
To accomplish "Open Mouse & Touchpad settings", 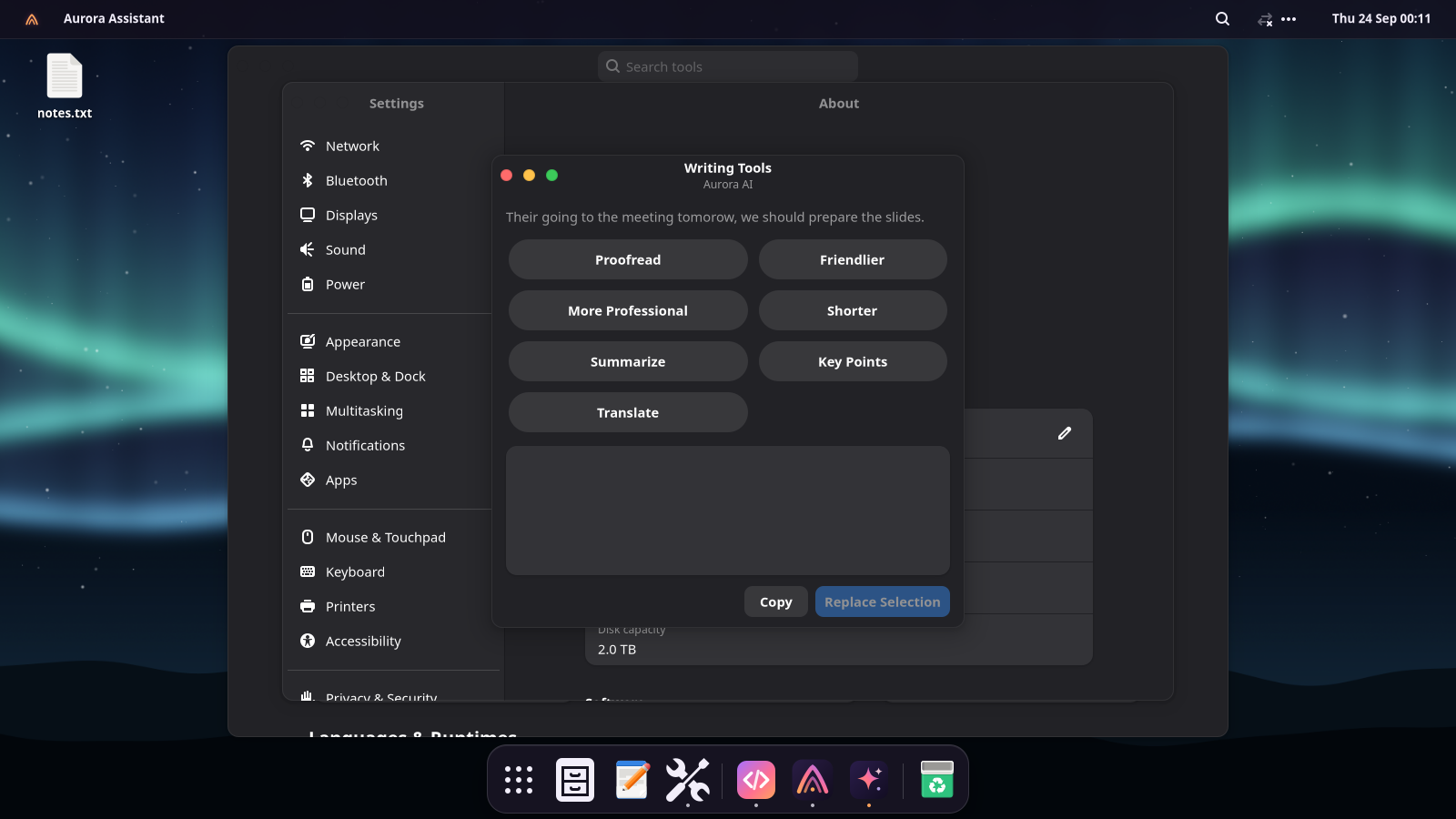I will coord(391,537).
